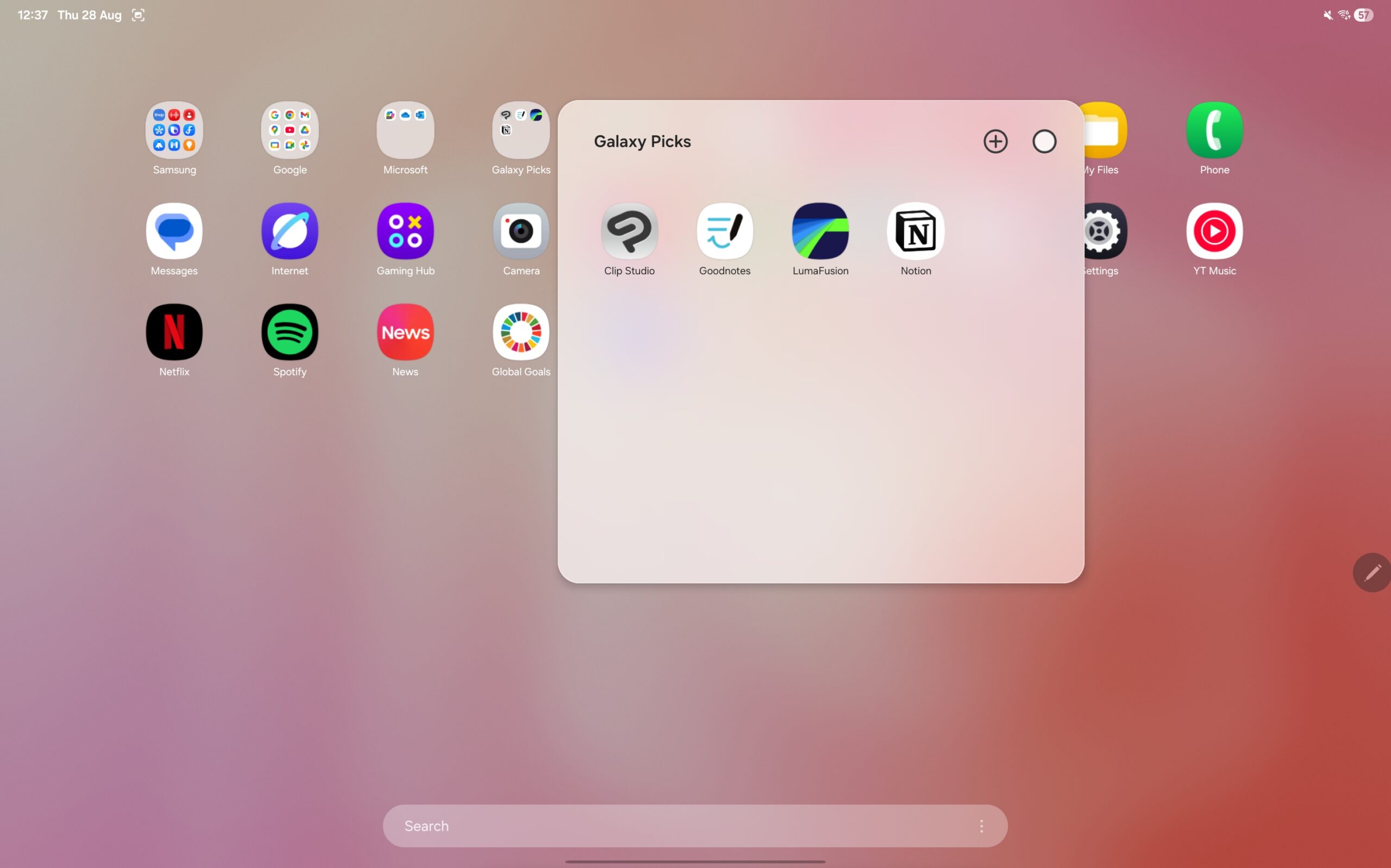Viewport: 1391px width, 868px height.
Task: Open LumaFusion video editor
Action: [x=820, y=231]
